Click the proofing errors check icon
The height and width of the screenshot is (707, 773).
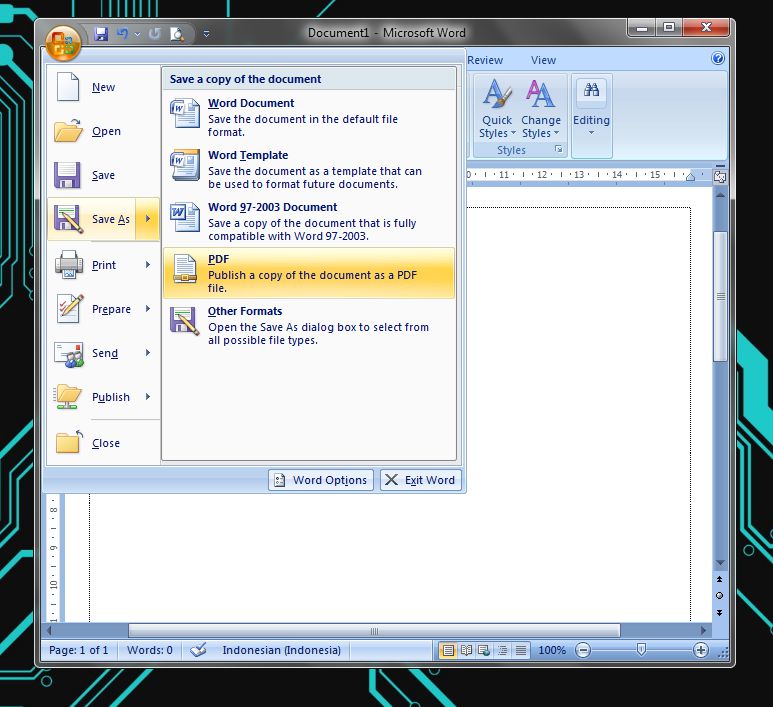198,650
